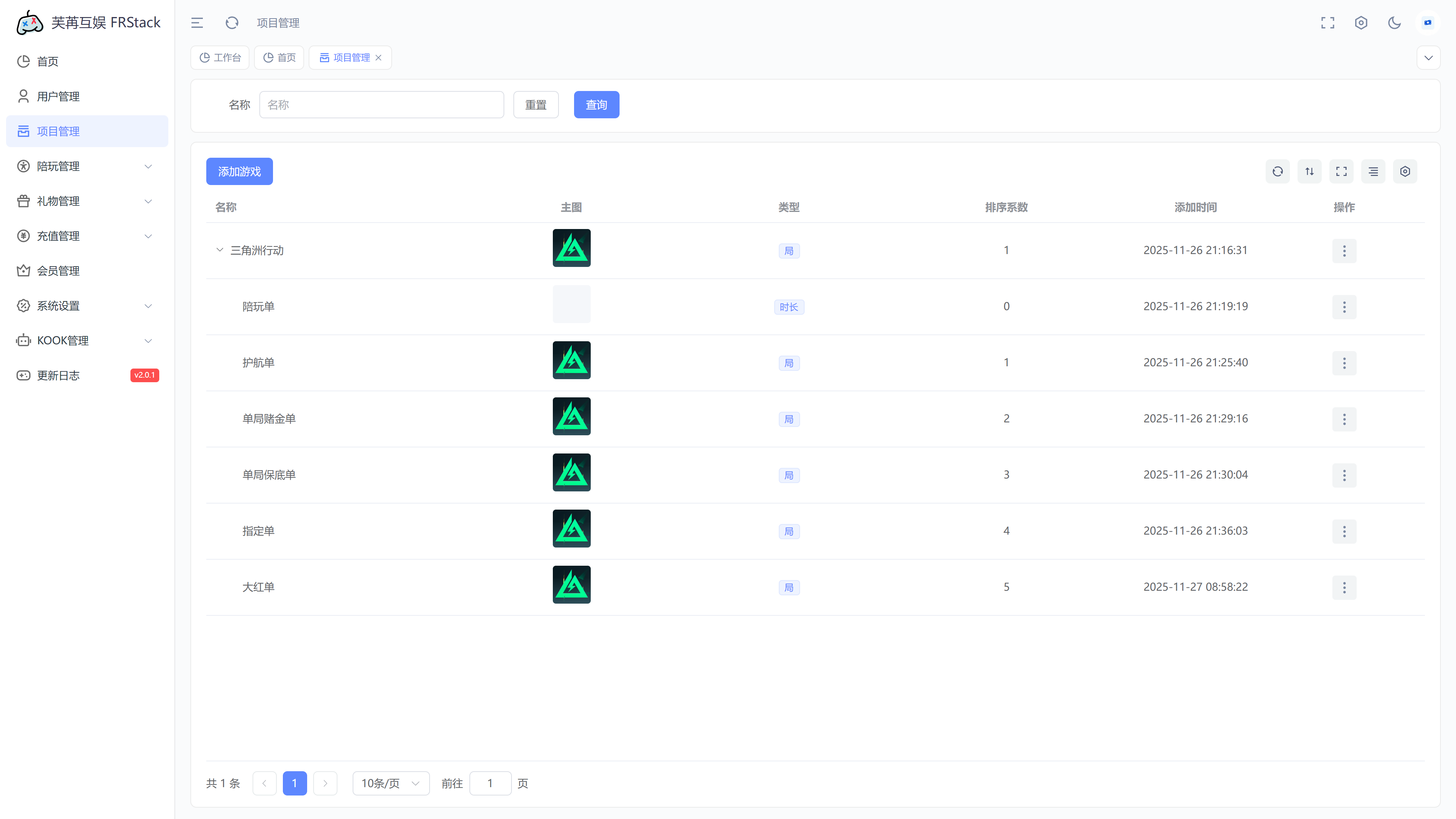1456x819 pixels.
Task: Open table column settings icon
Action: (1404, 171)
